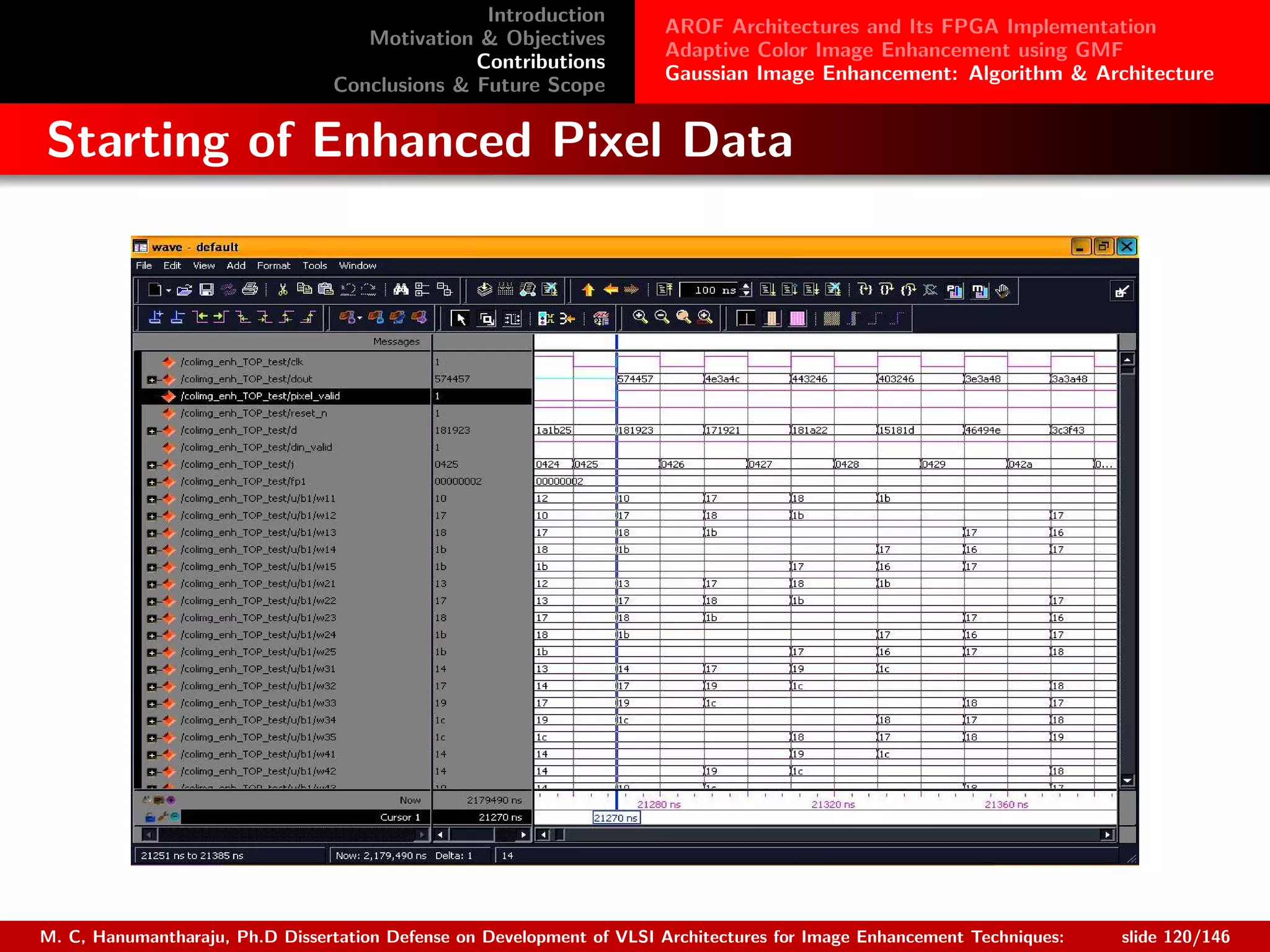The height and width of the screenshot is (952, 1270).
Task: Click the Delete cursor icon
Action: tap(177, 318)
